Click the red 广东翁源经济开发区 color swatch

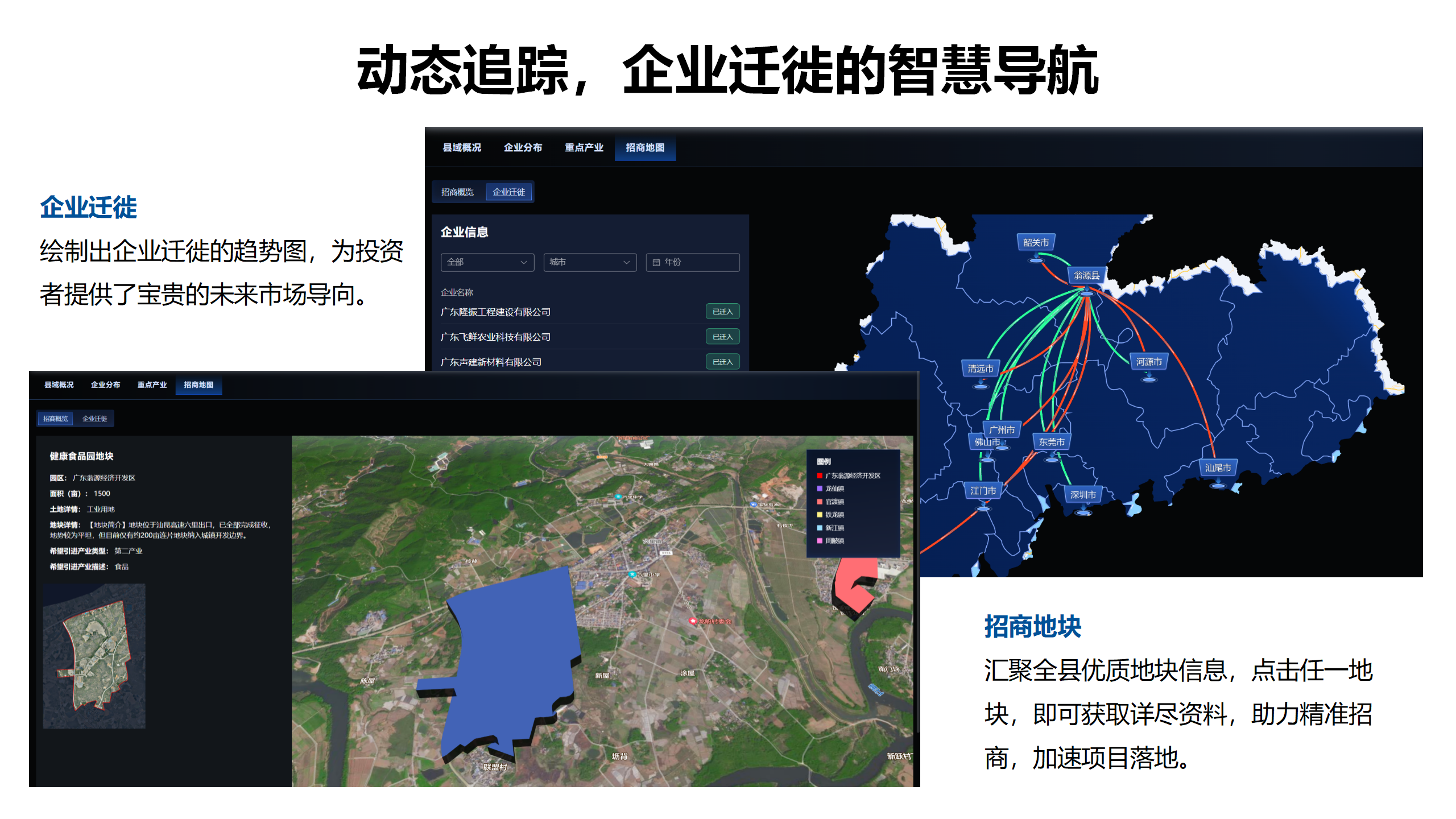tap(820, 475)
